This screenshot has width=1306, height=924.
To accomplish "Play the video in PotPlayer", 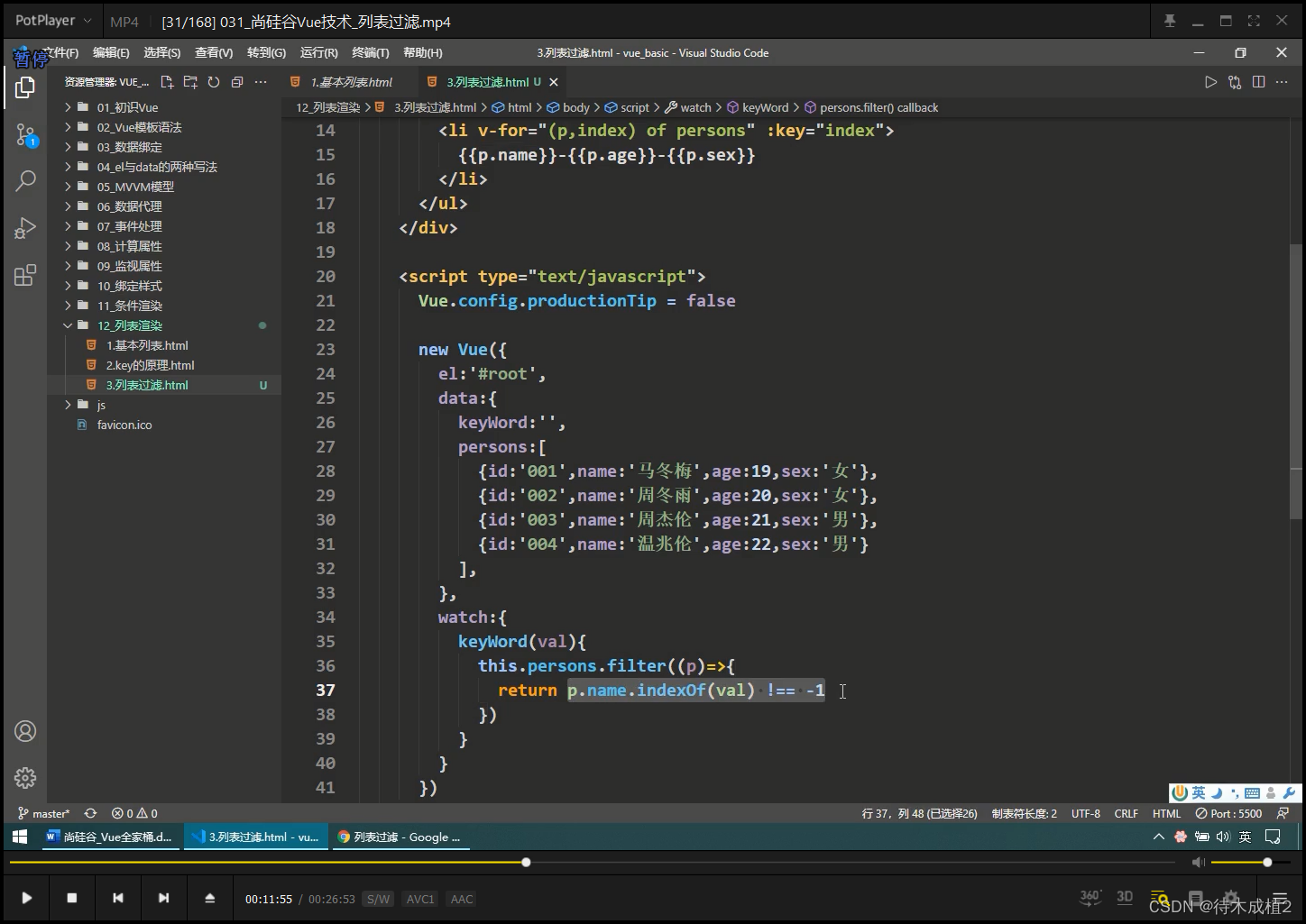I will [26, 898].
